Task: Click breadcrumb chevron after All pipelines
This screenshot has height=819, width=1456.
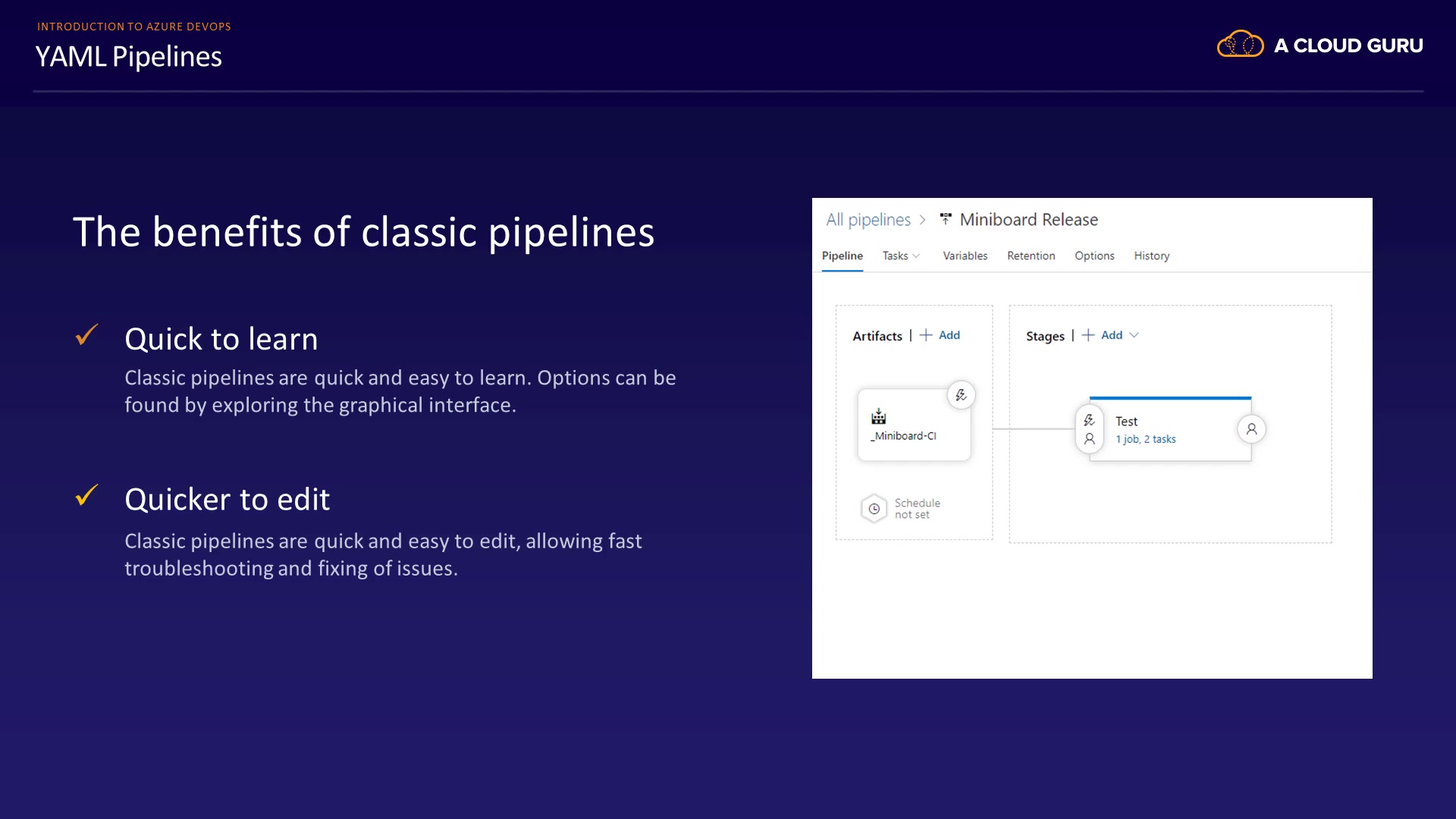Action: (923, 220)
